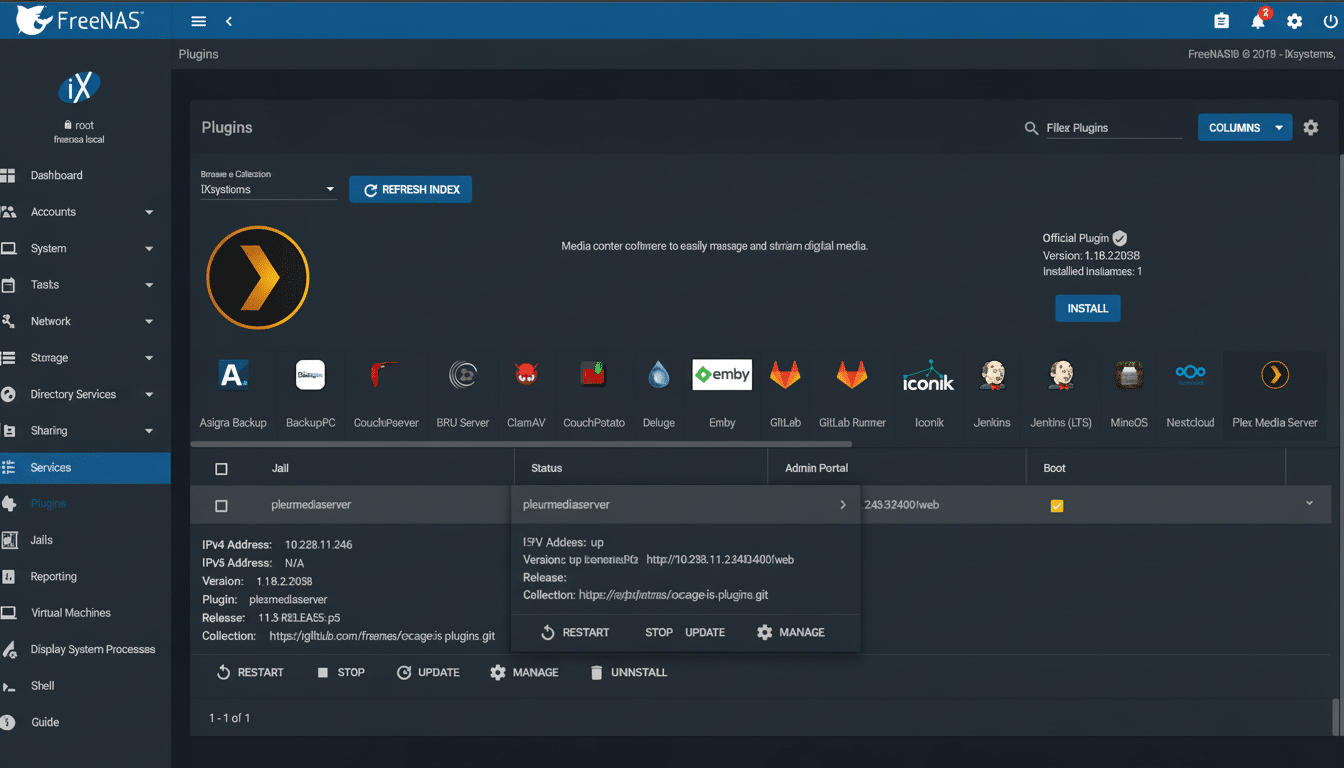Click the REFRESH INDEX button
The image size is (1344, 768).
[x=410, y=189]
